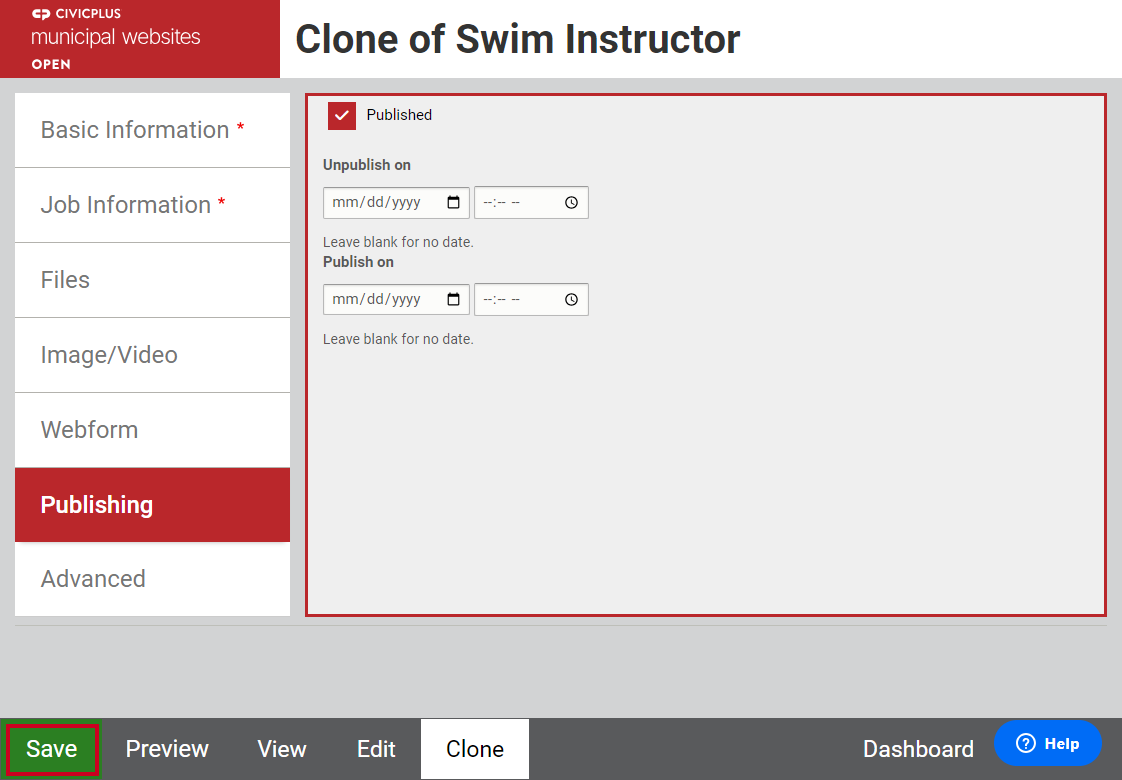The width and height of the screenshot is (1122, 780).
Task: Select Edit in the bottom toolbar
Action: (376, 749)
